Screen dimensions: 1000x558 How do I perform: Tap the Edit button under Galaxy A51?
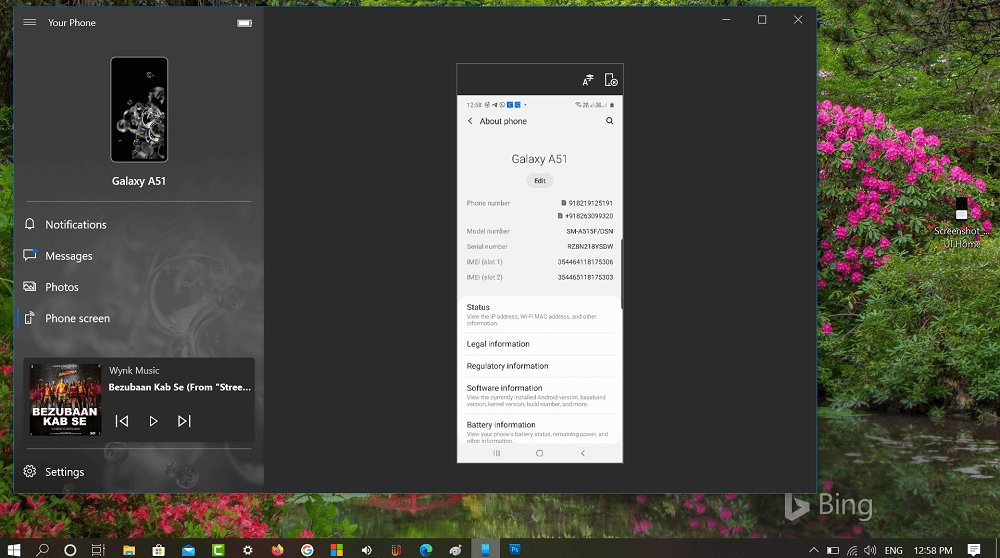(x=540, y=180)
